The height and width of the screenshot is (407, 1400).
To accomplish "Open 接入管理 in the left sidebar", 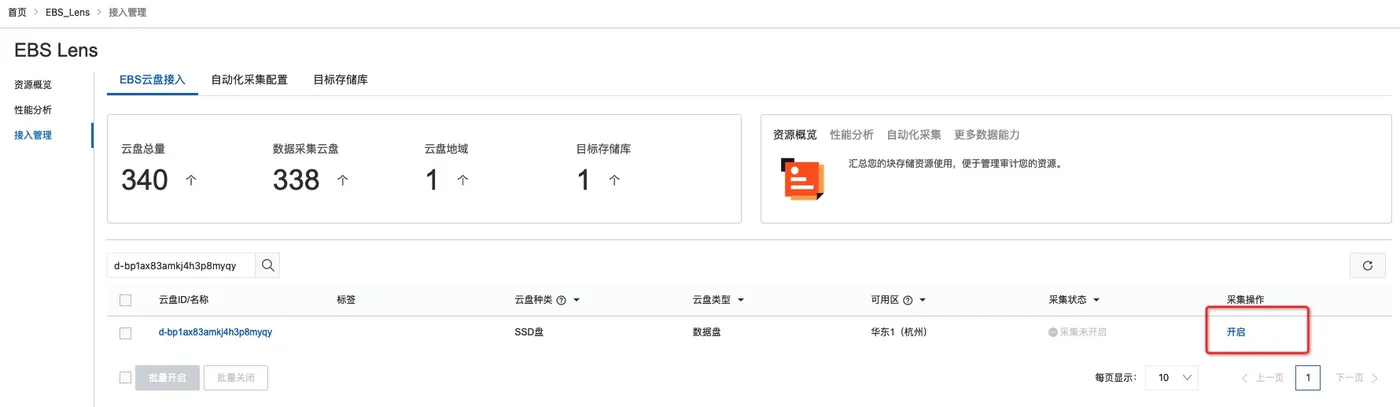I will [x=33, y=135].
